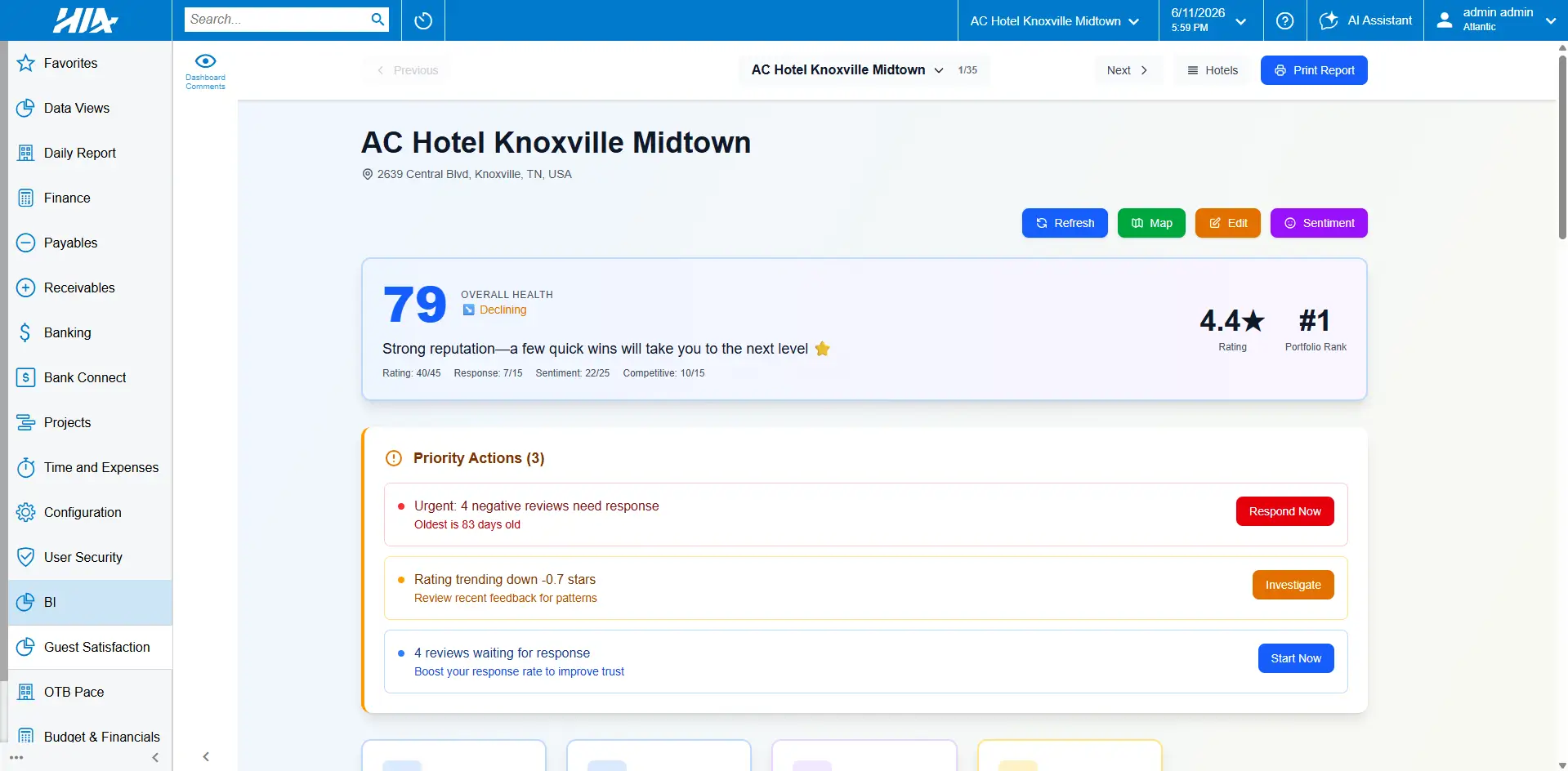This screenshot has width=1568, height=771.
Task: Click the 1/35 hotel counter
Action: pyautogui.click(x=967, y=70)
